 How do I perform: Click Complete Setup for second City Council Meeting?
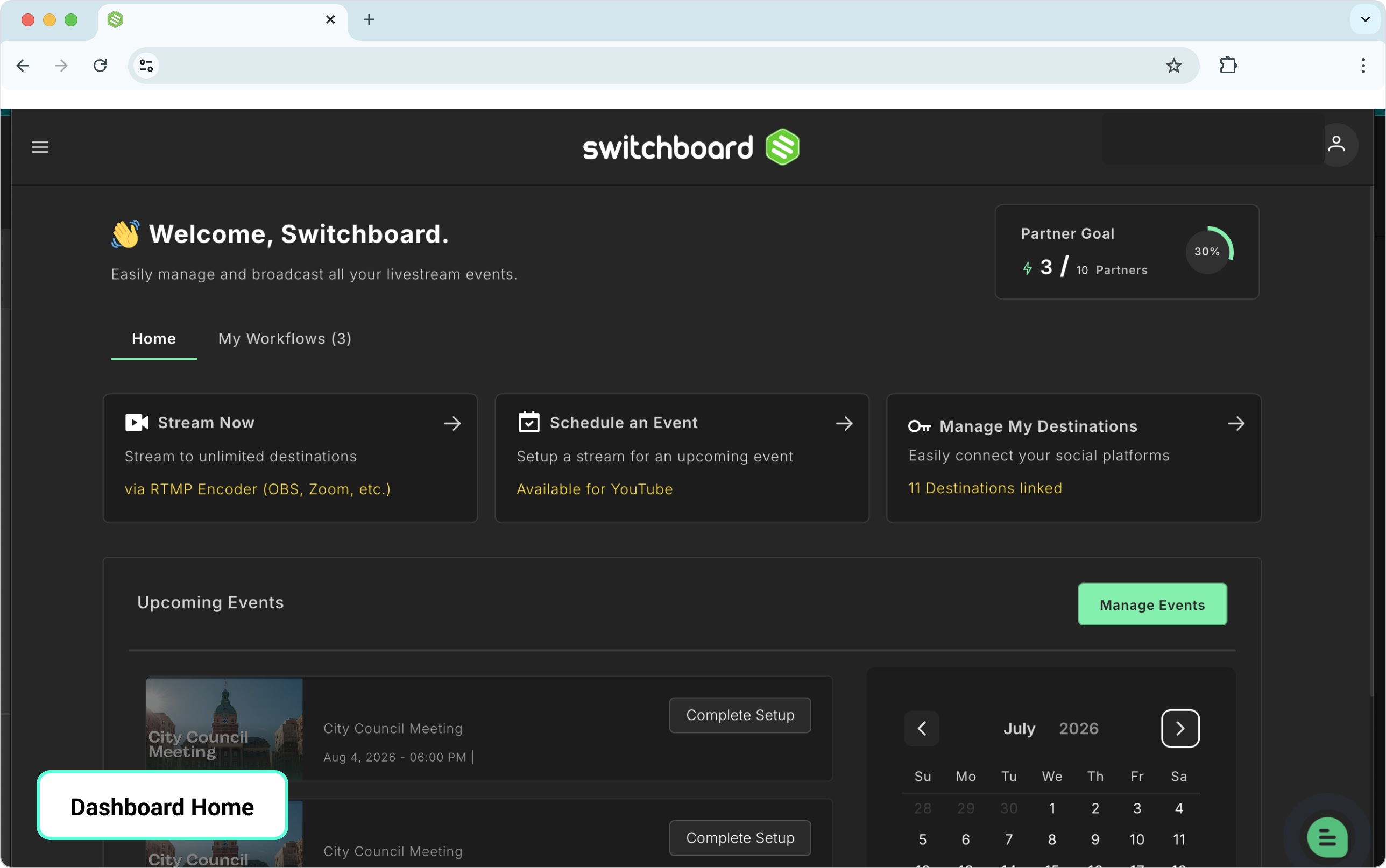click(x=740, y=838)
